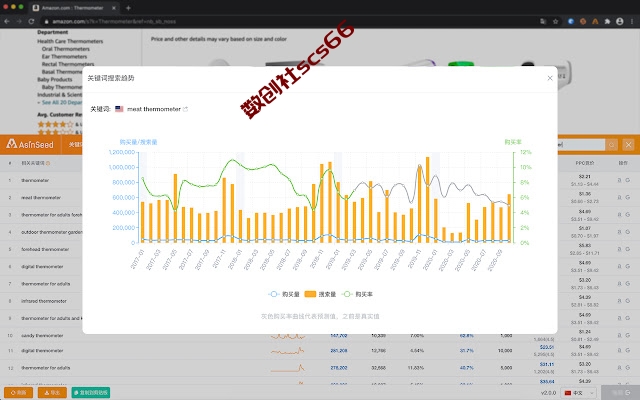
Task: Open external link icon beside meat thermometer keyword
Action: [185, 109]
